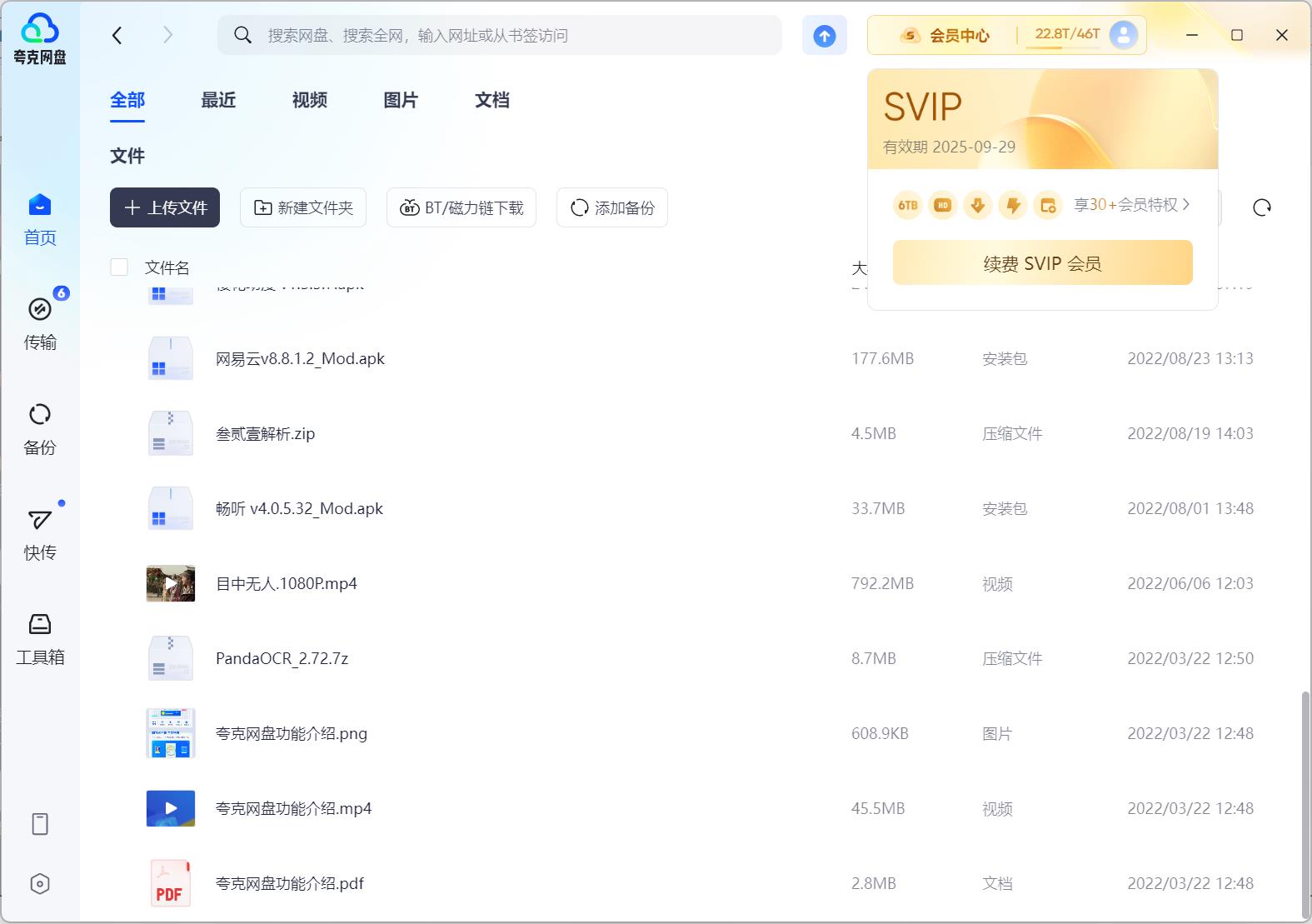The image size is (1312, 924).
Task: Click the 2022/06/06 12:03 date cell
Action: [x=1190, y=583]
